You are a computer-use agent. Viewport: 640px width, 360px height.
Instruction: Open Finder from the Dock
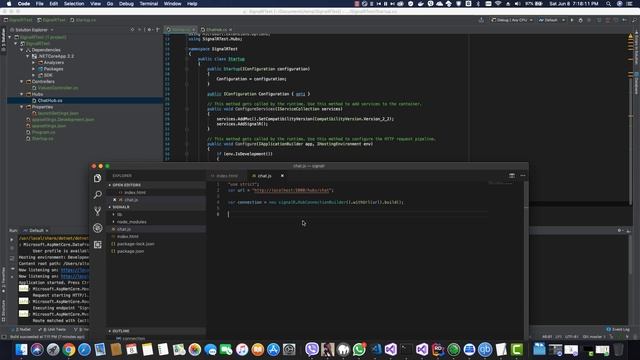(21, 349)
